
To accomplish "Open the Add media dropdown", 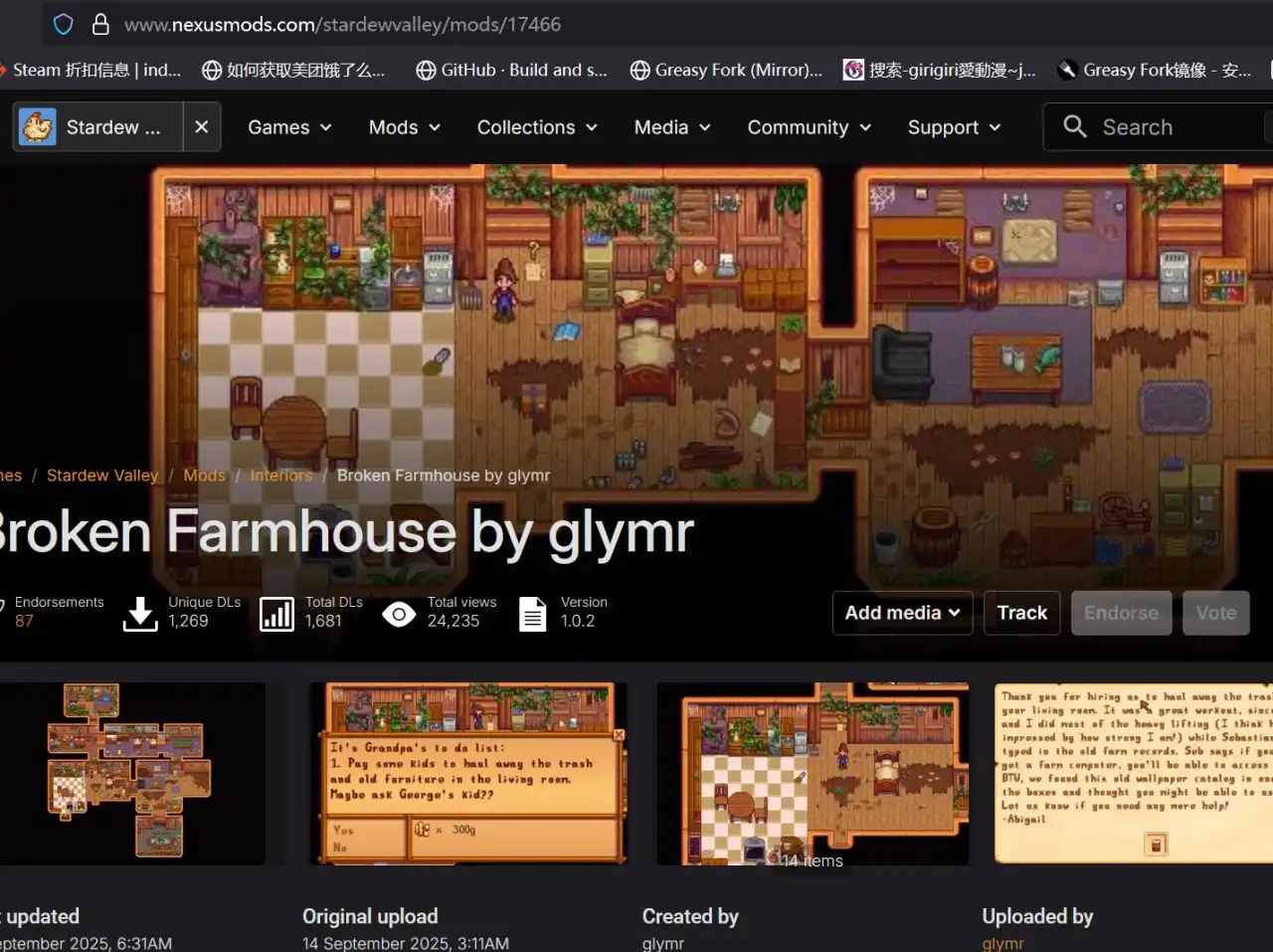I will [902, 613].
